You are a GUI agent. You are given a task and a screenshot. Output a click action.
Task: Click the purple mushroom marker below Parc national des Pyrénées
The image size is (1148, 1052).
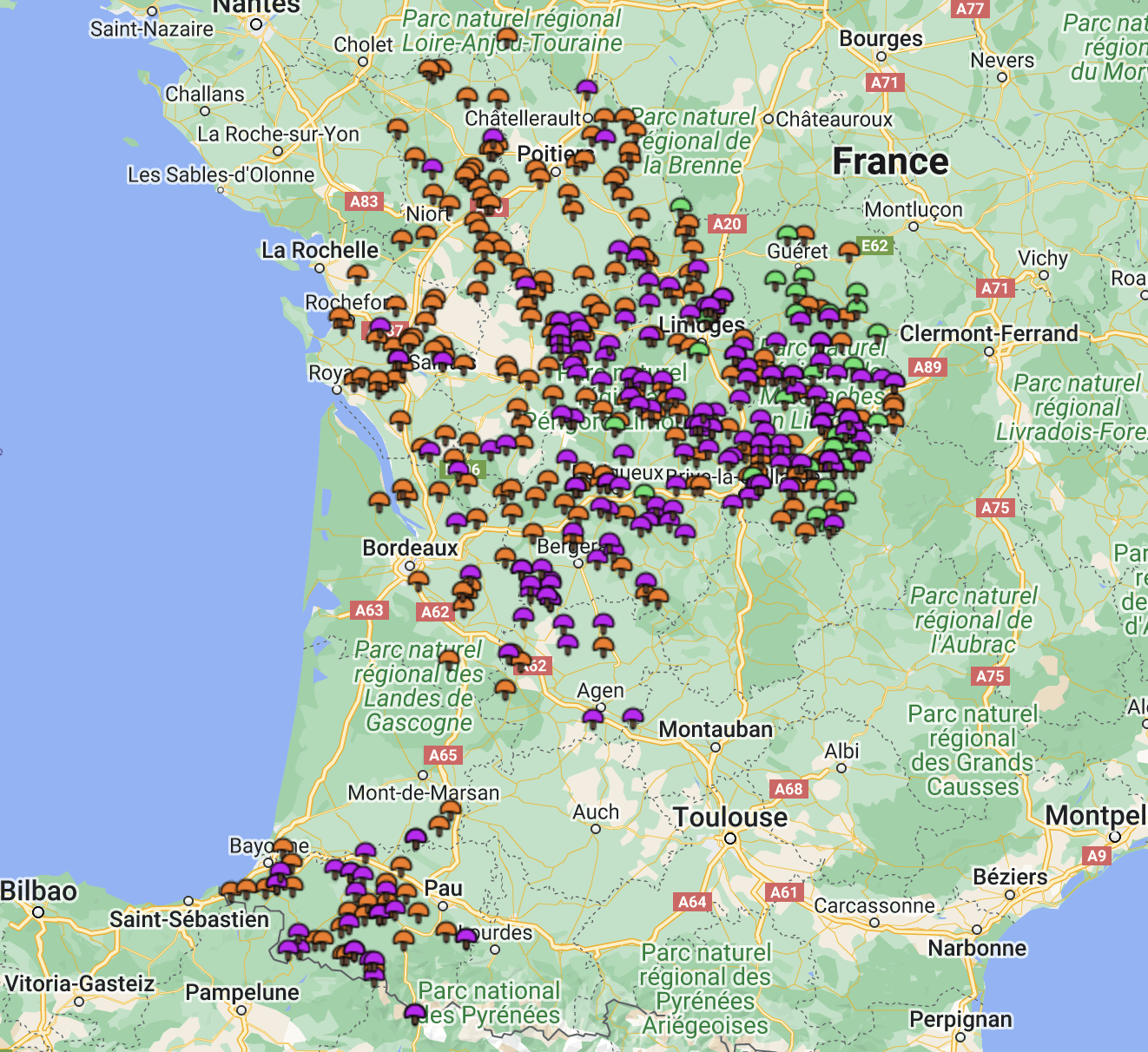click(415, 1012)
